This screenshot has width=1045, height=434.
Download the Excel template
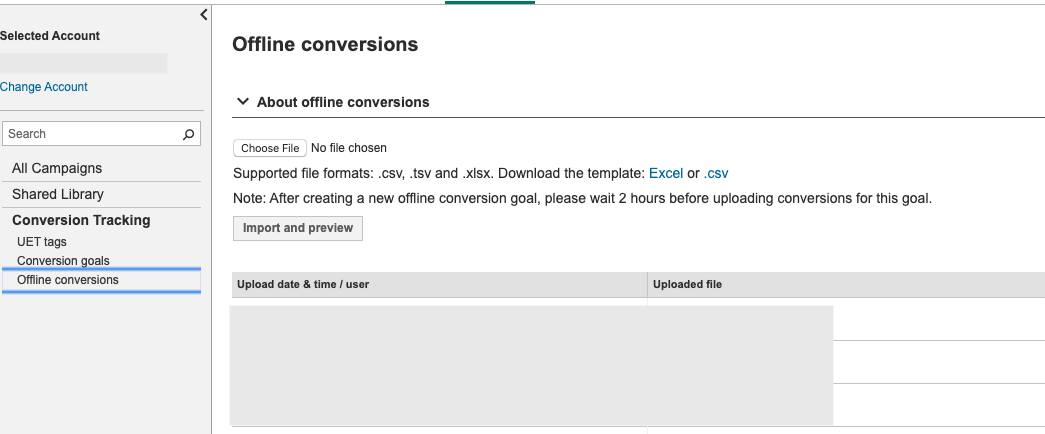666,173
